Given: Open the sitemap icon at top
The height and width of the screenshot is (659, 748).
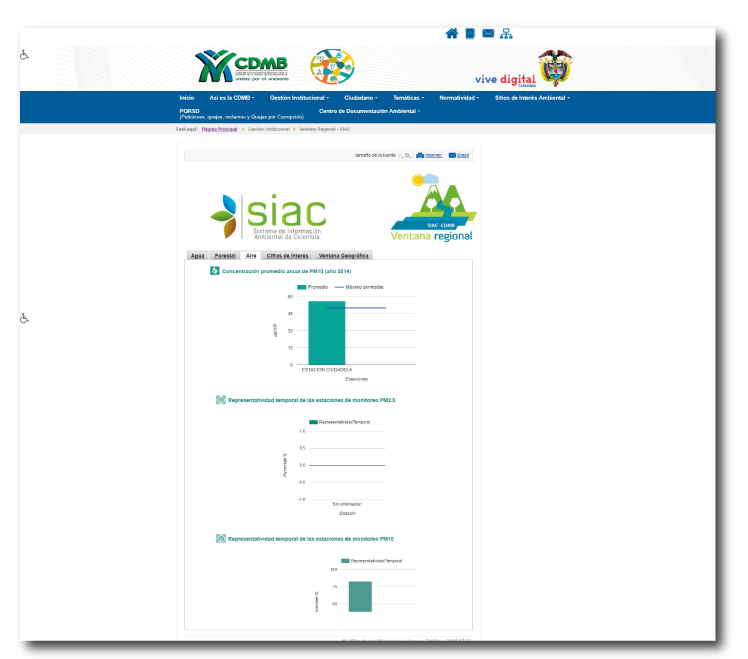Looking at the screenshot, I should [x=506, y=33].
